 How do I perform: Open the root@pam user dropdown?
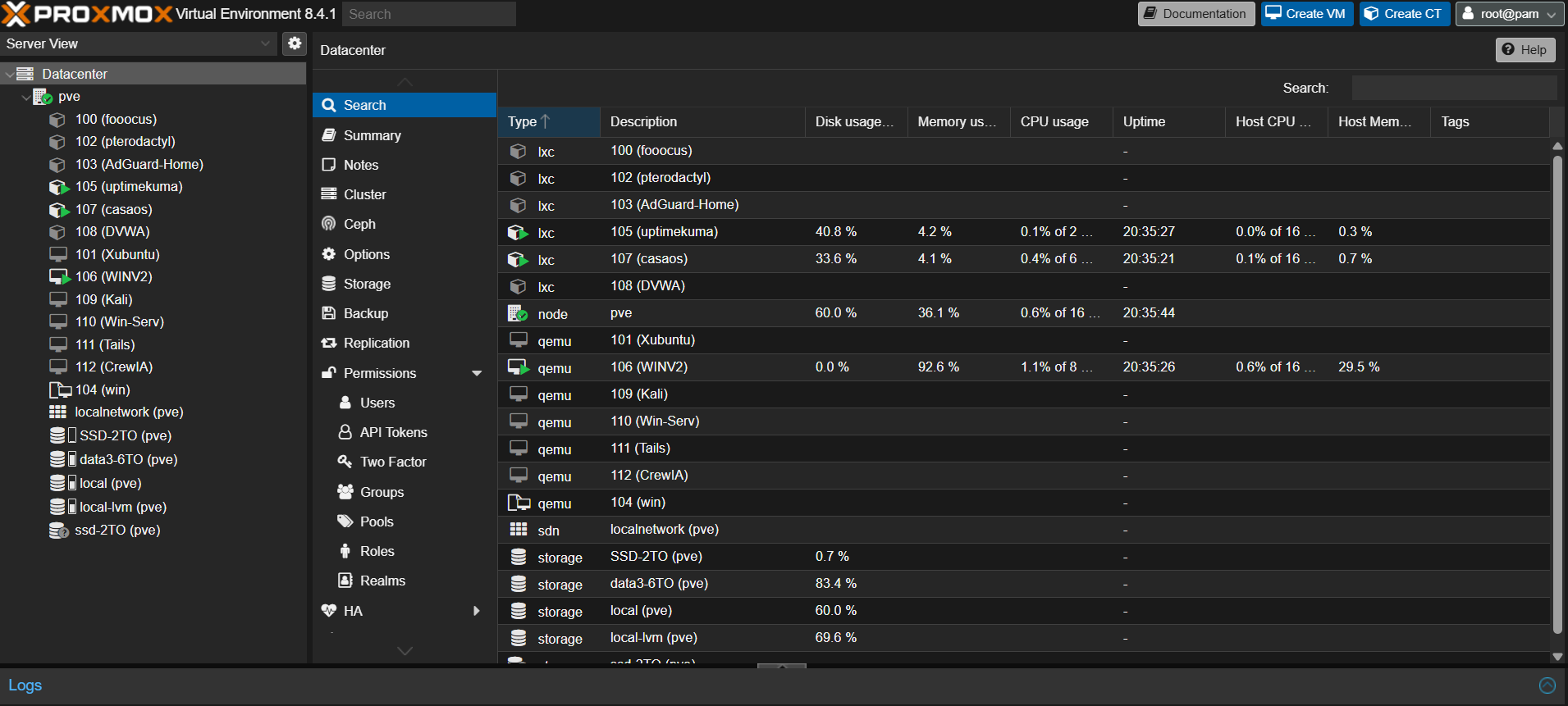click(1509, 14)
